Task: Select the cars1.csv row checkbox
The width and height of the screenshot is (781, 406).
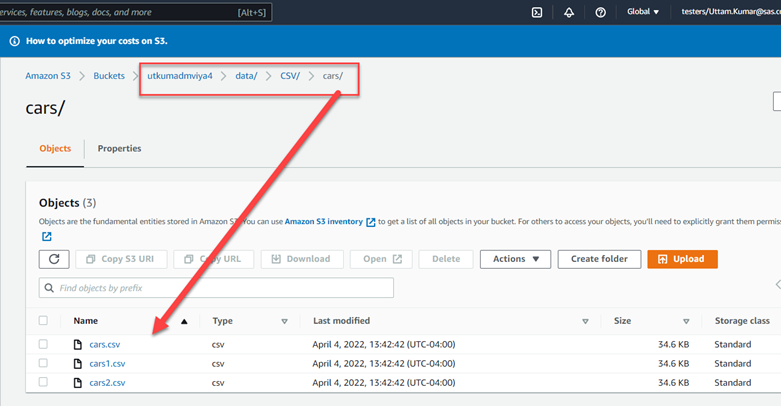Action: pyautogui.click(x=43, y=363)
